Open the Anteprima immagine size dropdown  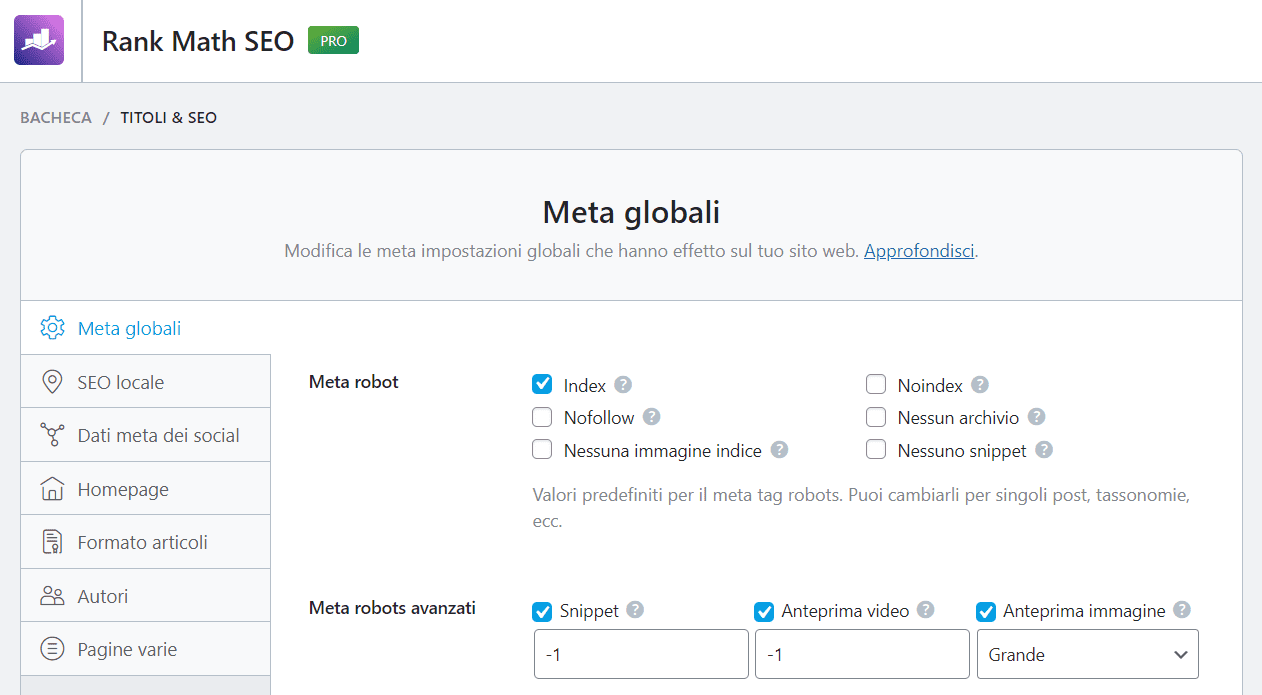[x=1087, y=655]
